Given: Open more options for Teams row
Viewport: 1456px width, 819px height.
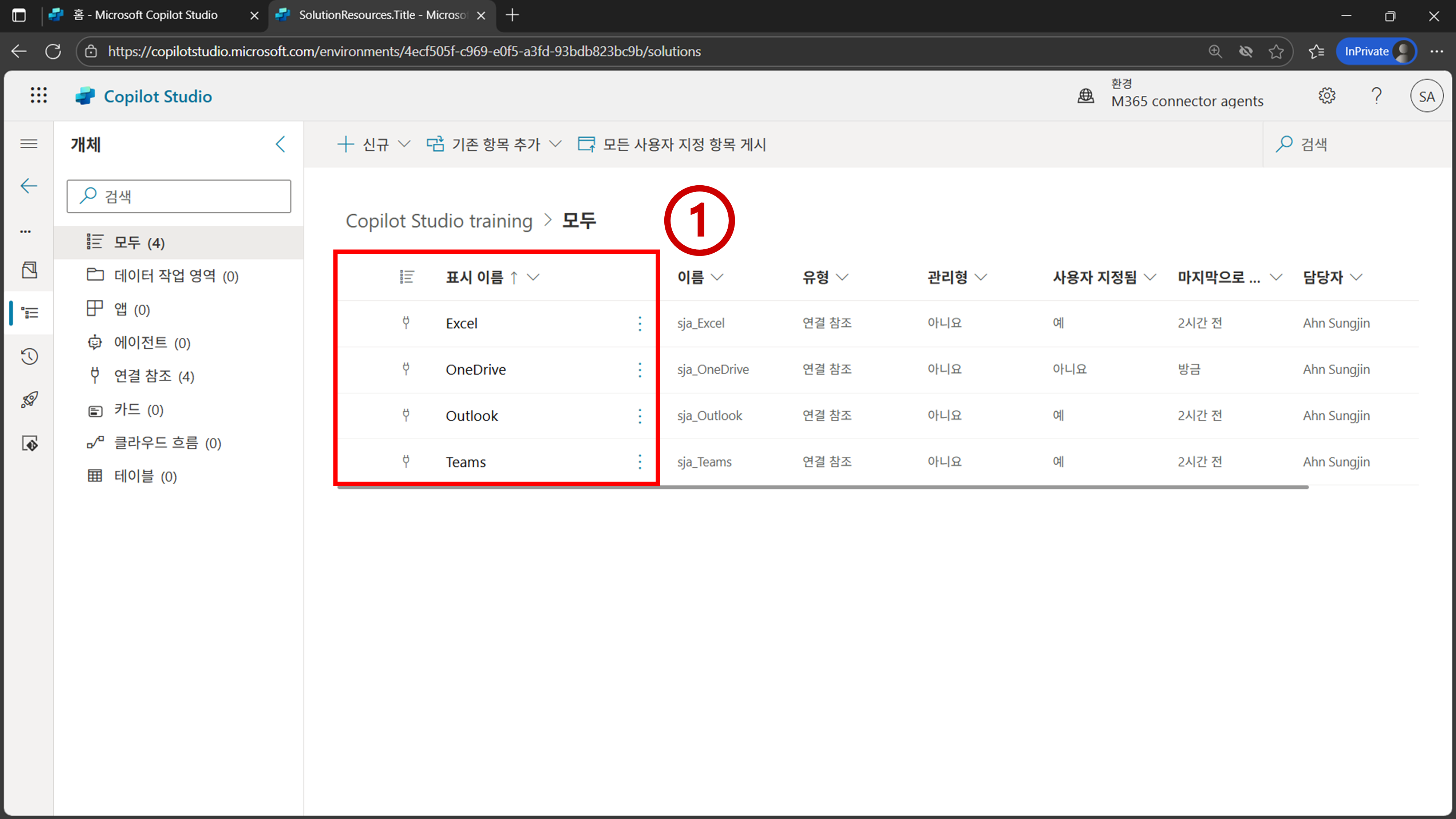Looking at the screenshot, I should [x=640, y=462].
